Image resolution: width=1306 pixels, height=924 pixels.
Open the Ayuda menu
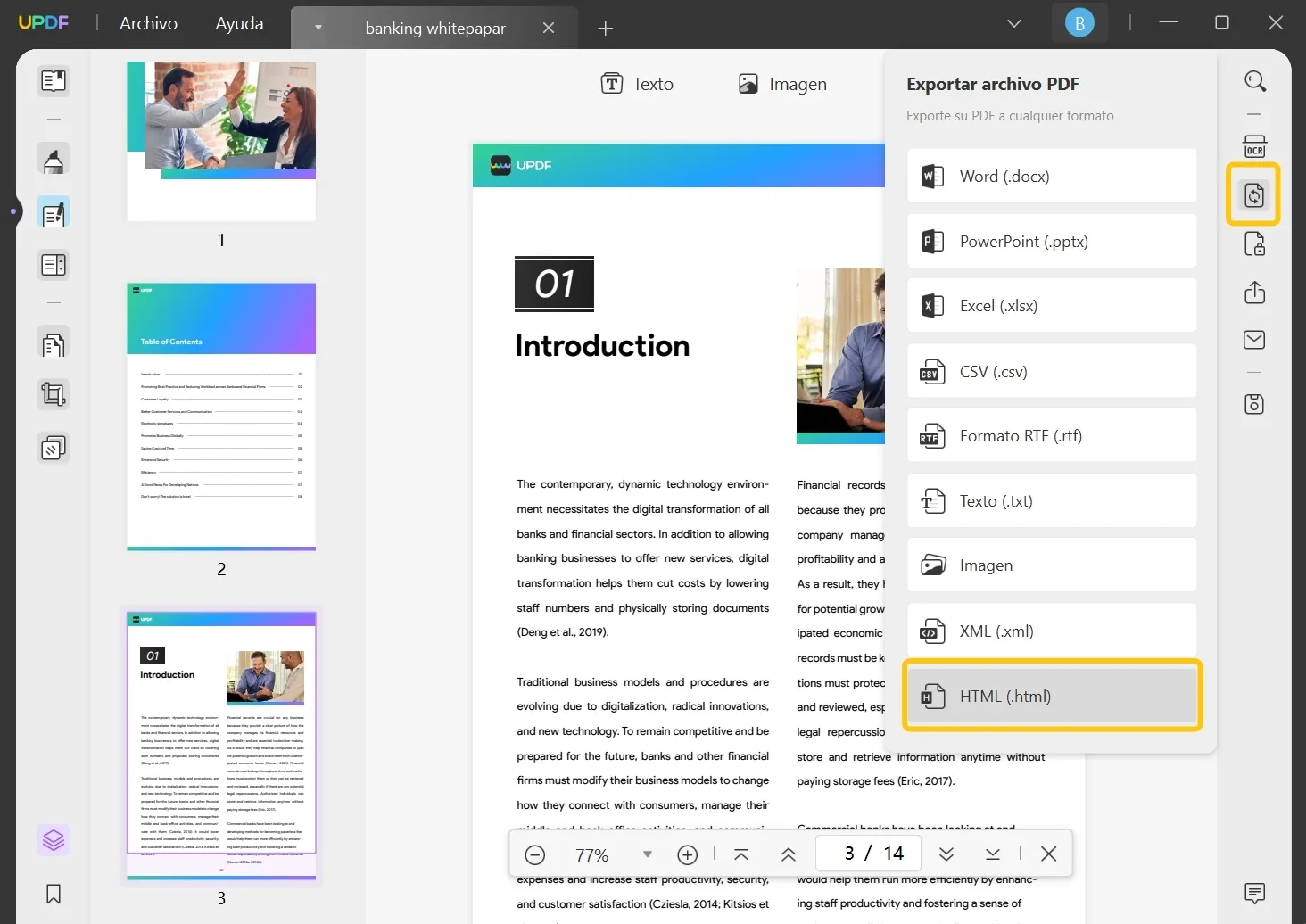coord(239,23)
